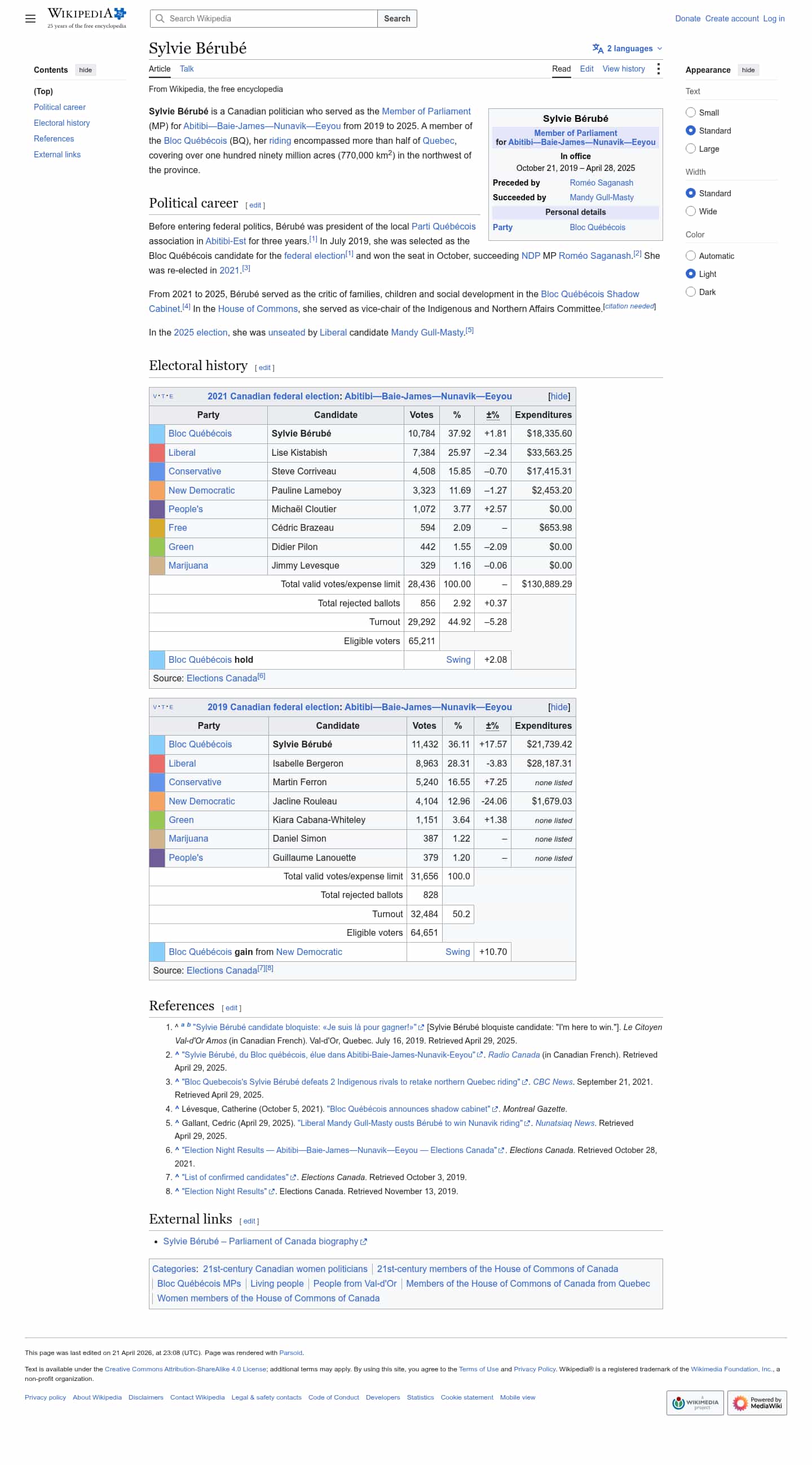
Task: Switch to the Article tab
Action: tap(160, 69)
